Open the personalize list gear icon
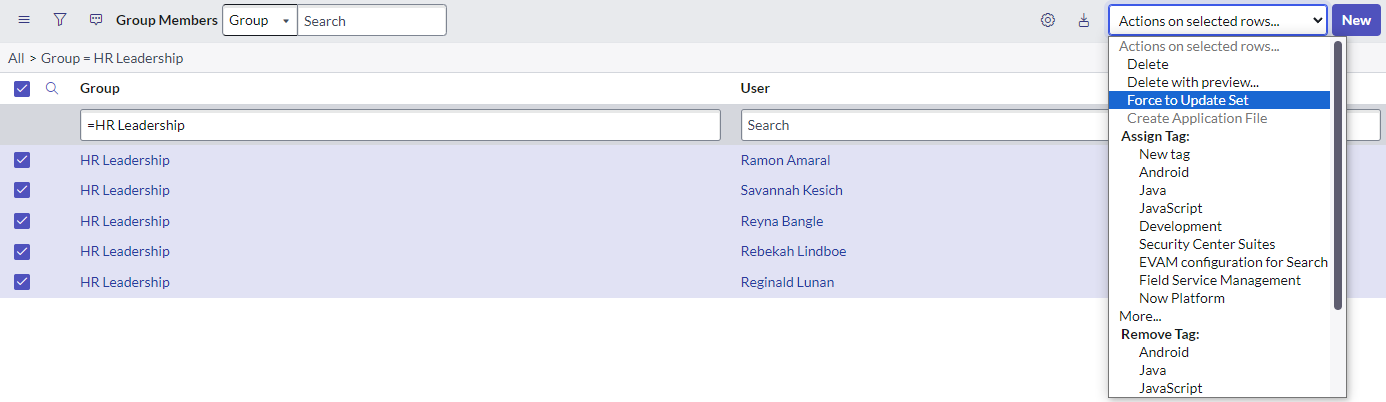This screenshot has width=1386, height=402. click(1048, 20)
